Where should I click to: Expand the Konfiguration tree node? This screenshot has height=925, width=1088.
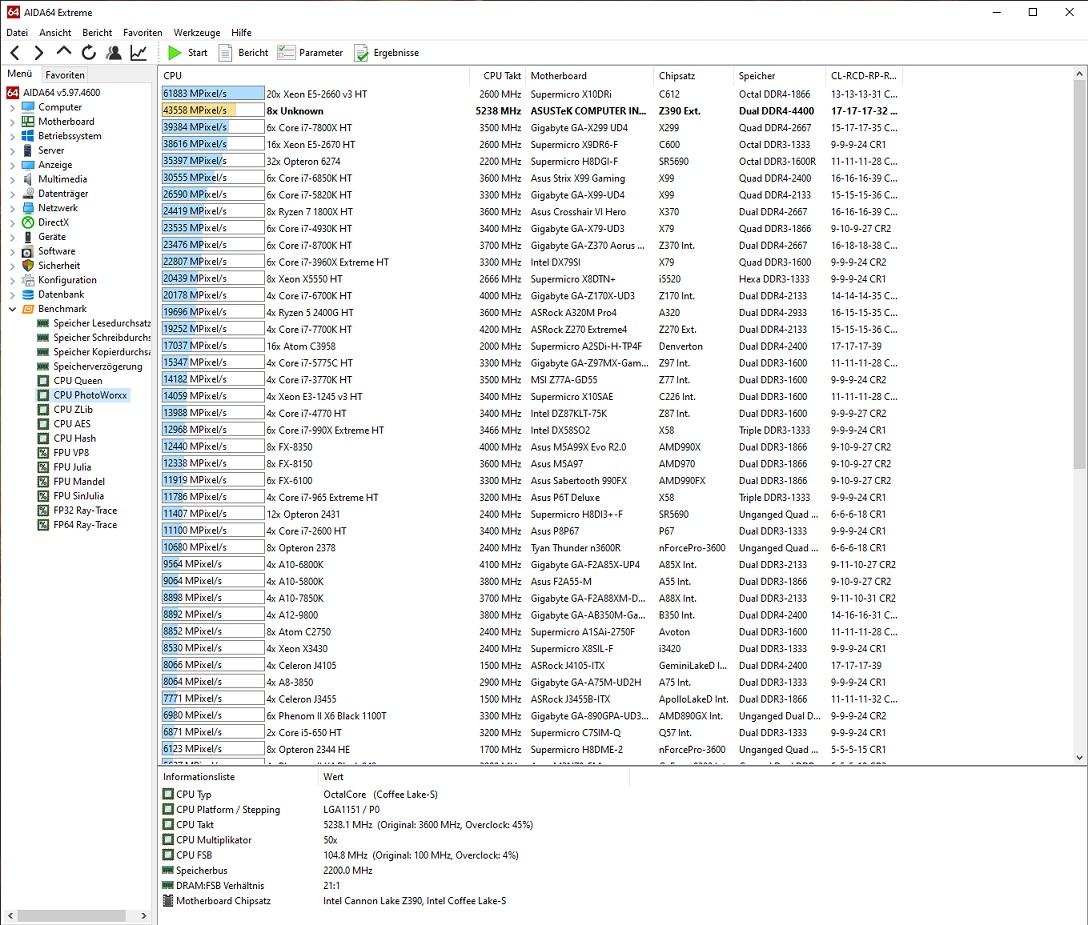coord(12,280)
